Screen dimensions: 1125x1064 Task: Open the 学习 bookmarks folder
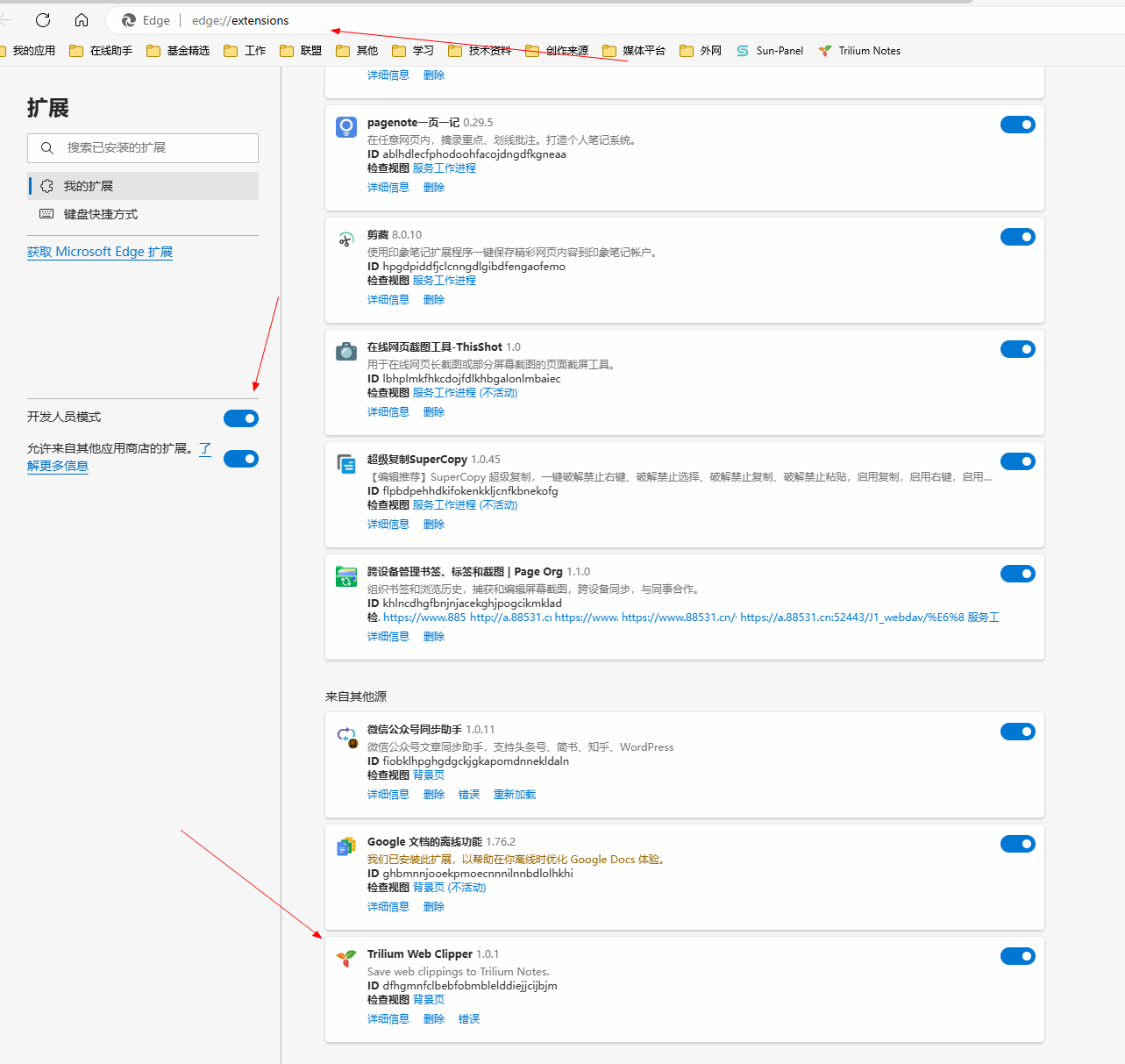pos(413,51)
